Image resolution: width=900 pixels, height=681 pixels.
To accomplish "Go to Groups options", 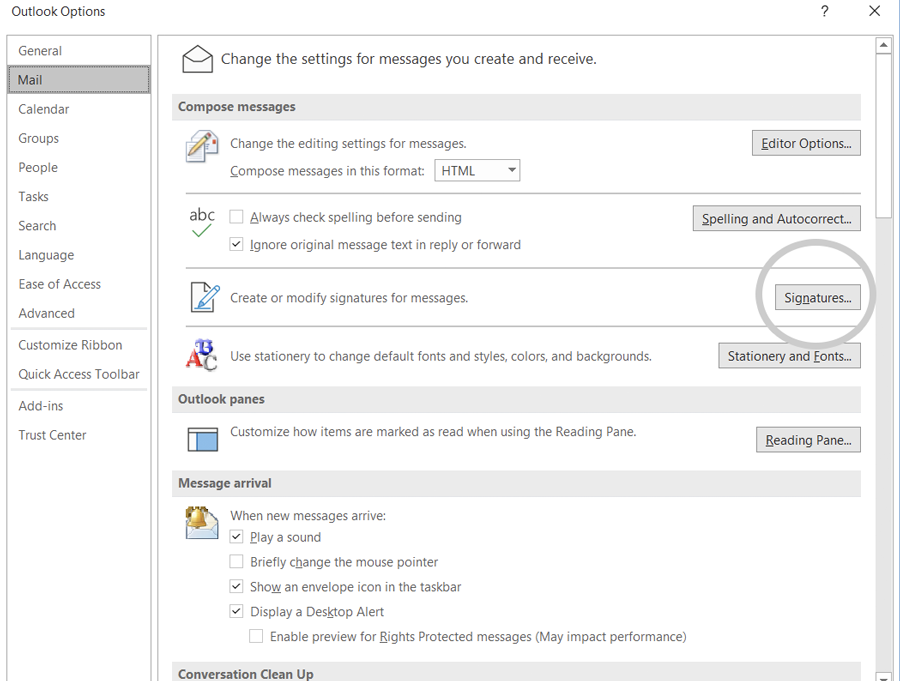I will click(79, 138).
